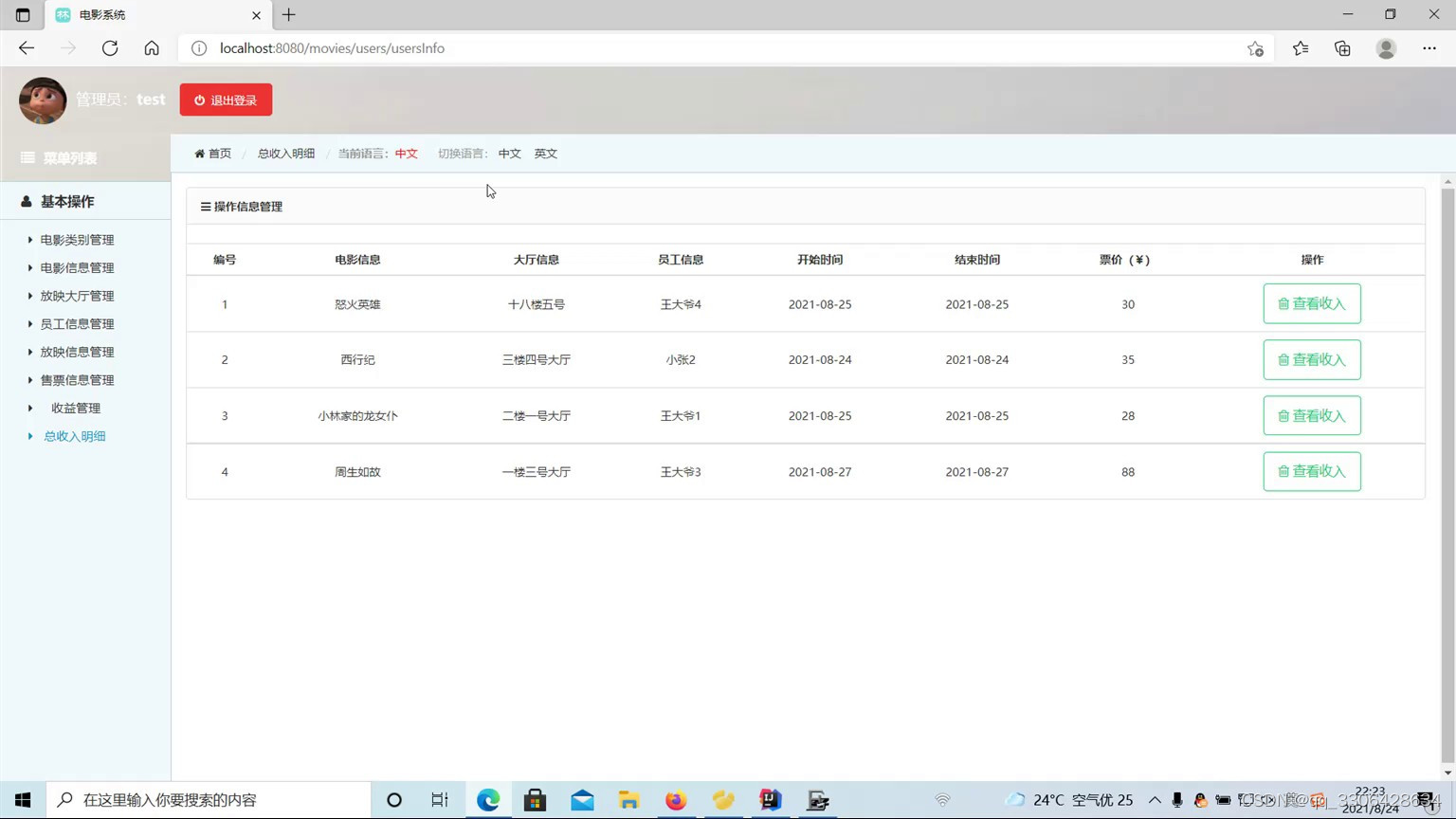Open 收益管理 in the sidebar

pyautogui.click(x=76, y=408)
